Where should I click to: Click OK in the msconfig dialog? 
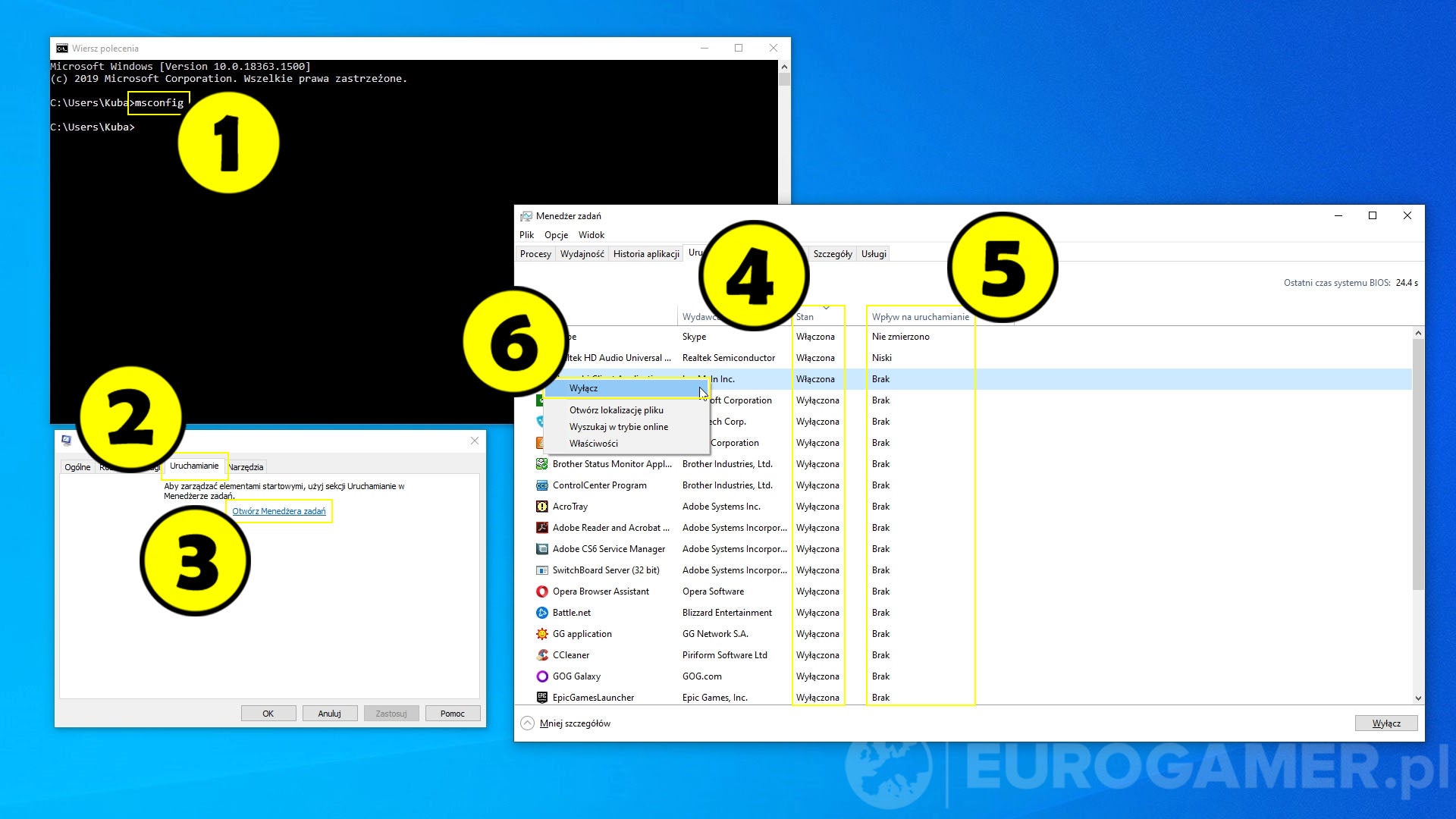(x=268, y=714)
